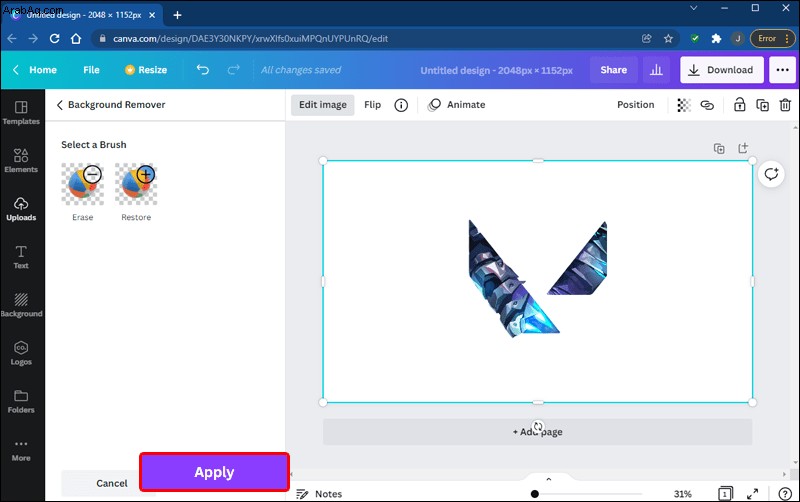Viewport: 800px width, 502px height.
Task: Open the Templates sidebar panel
Action: pos(21,113)
